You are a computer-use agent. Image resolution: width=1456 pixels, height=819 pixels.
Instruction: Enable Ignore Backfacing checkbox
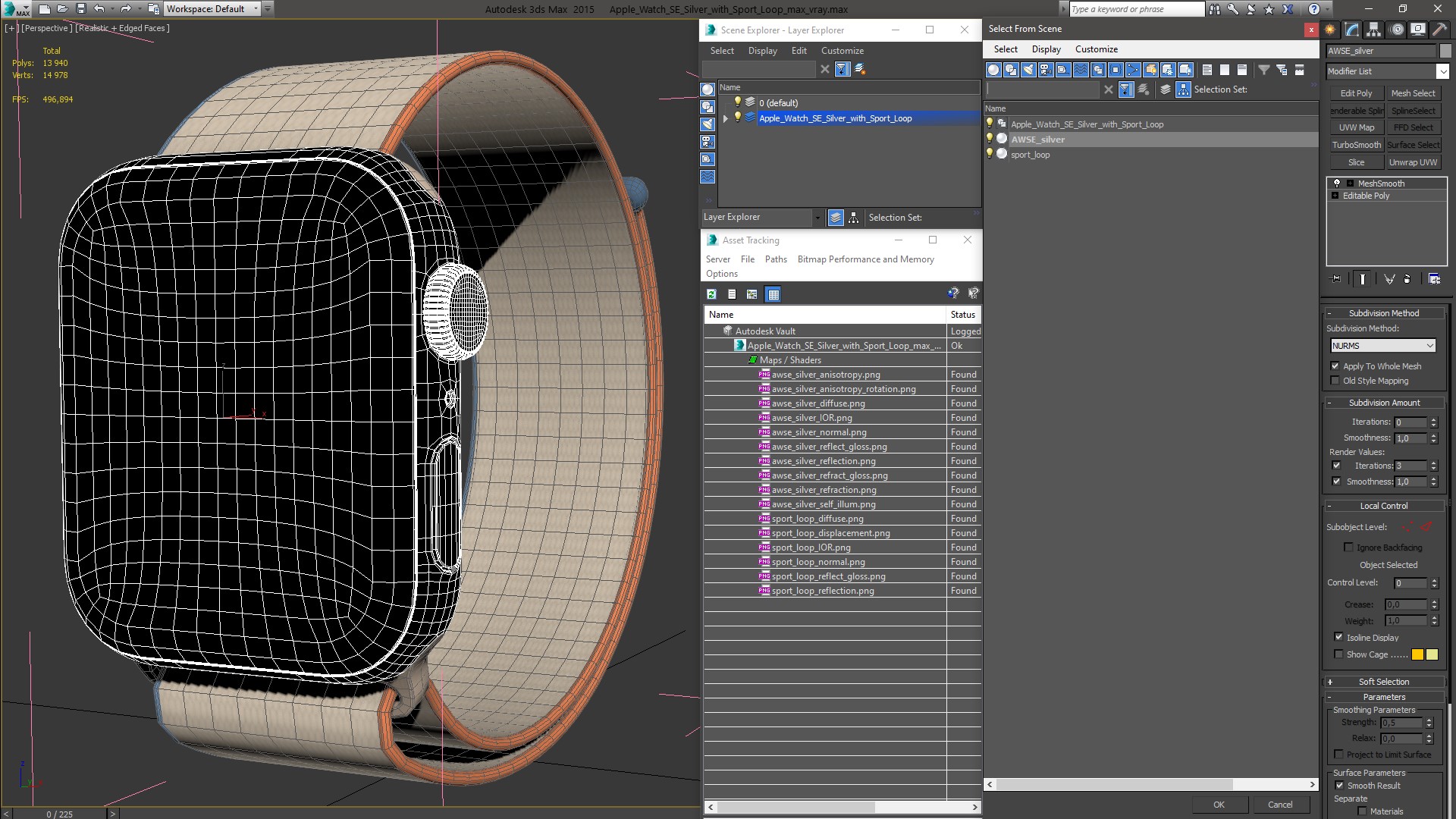(x=1348, y=548)
